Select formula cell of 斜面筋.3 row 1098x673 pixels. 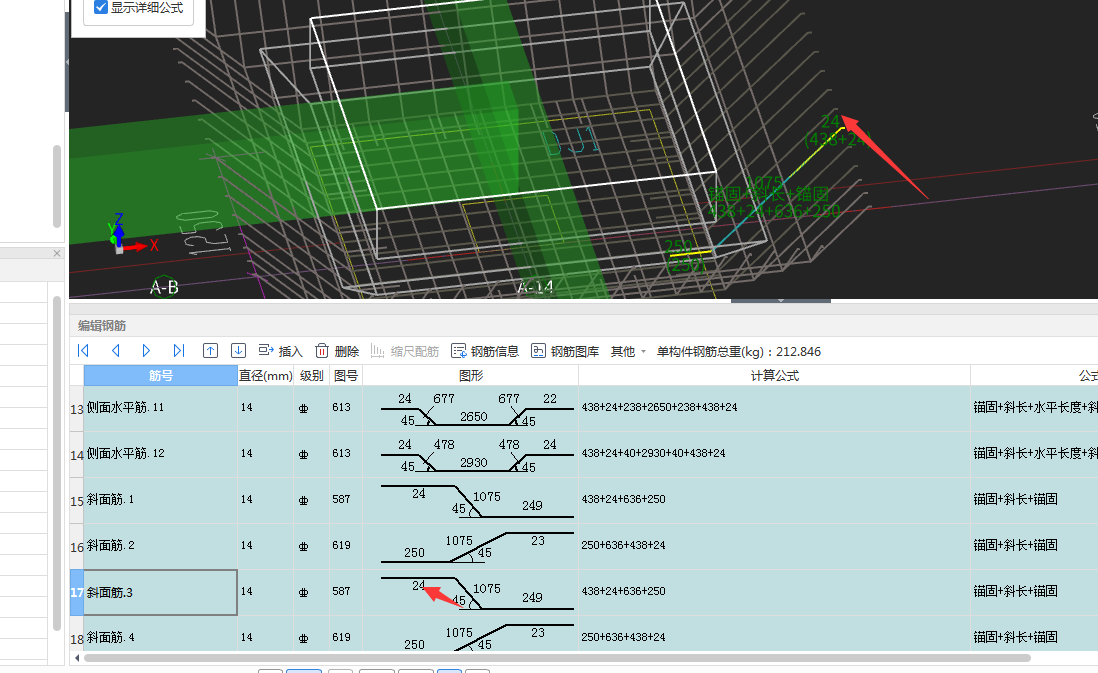[774, 592]
